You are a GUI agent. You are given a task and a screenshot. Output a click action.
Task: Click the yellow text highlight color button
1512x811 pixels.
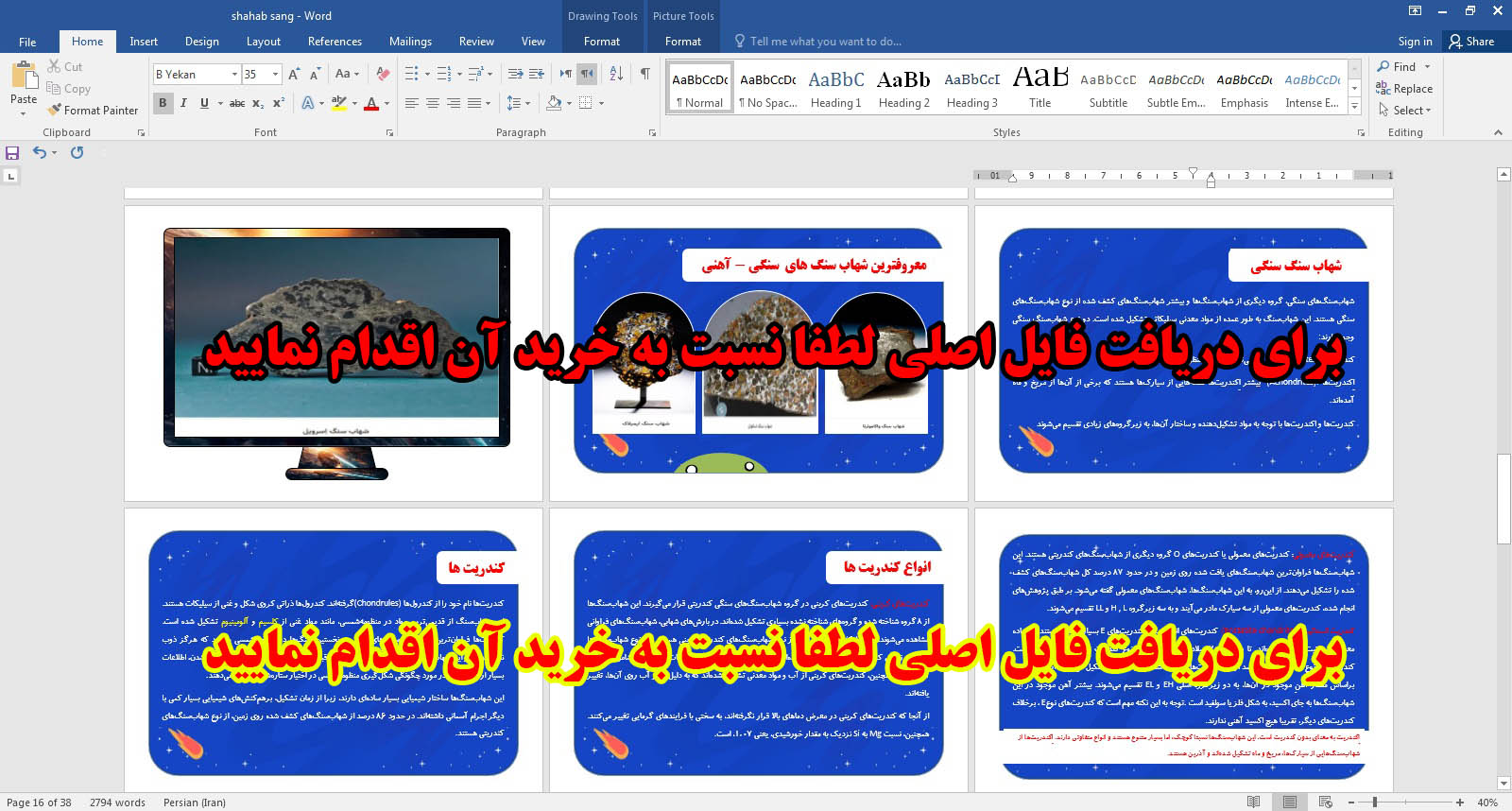[x=338, y=103]
